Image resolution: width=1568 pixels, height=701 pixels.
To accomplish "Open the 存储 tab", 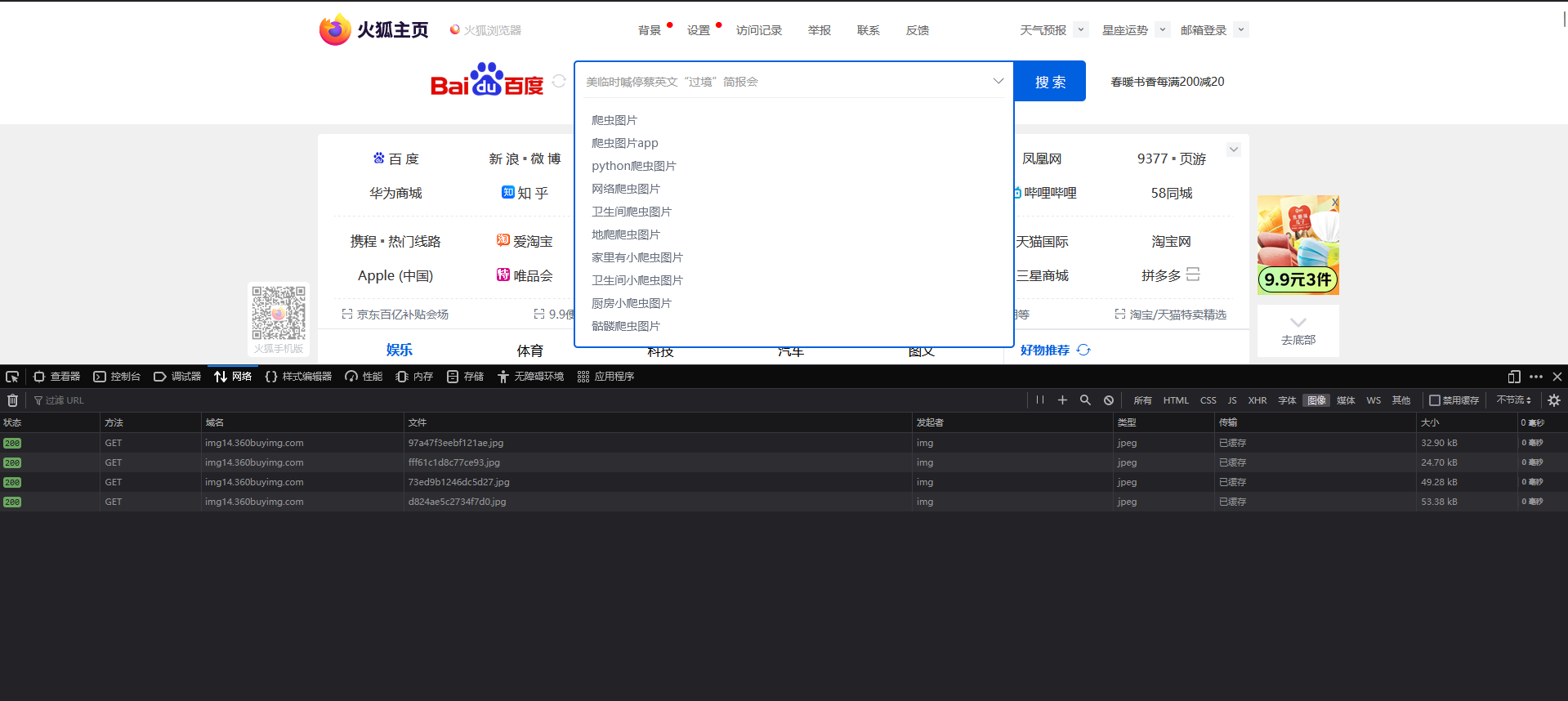I will click(x=465, y=377).
